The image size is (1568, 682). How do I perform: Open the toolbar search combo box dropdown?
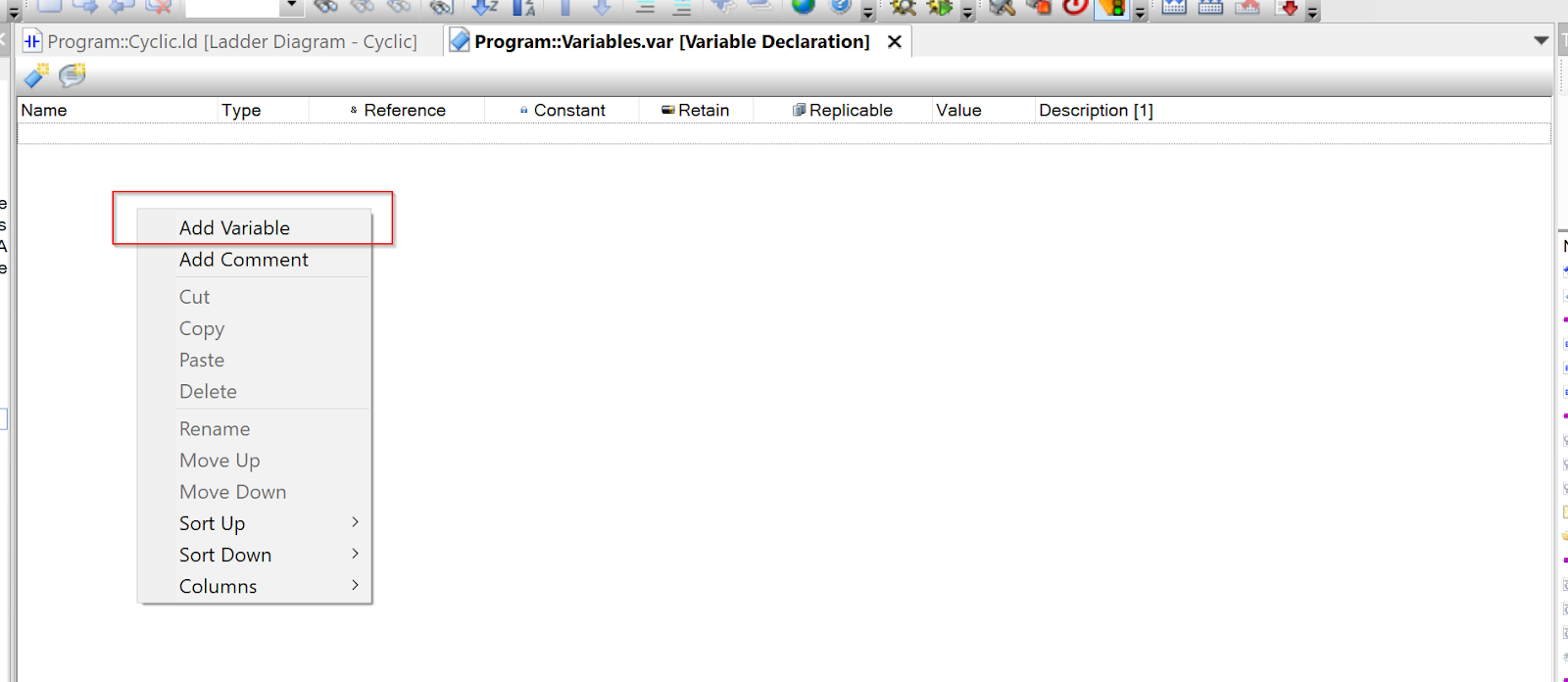[292, 6]
